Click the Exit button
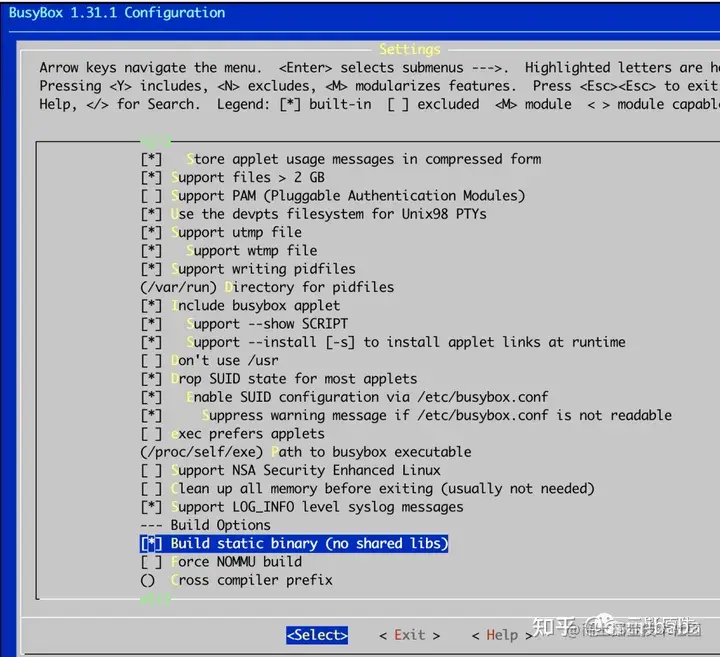 [410, 635]
